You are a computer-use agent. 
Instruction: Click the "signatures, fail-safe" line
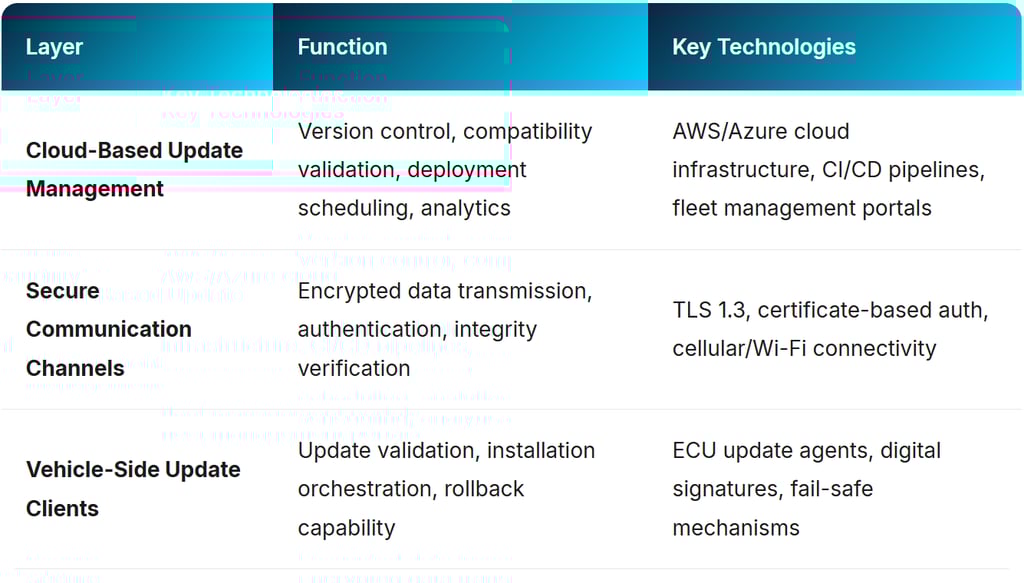coord(772,489)
